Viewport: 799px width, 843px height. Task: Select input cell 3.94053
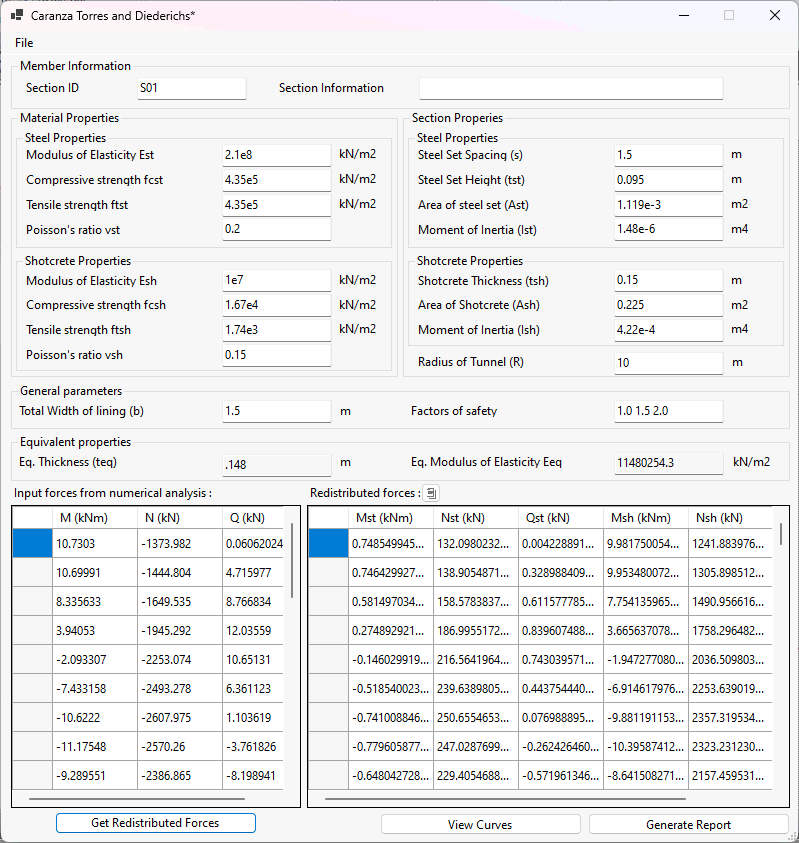[95, 631]
